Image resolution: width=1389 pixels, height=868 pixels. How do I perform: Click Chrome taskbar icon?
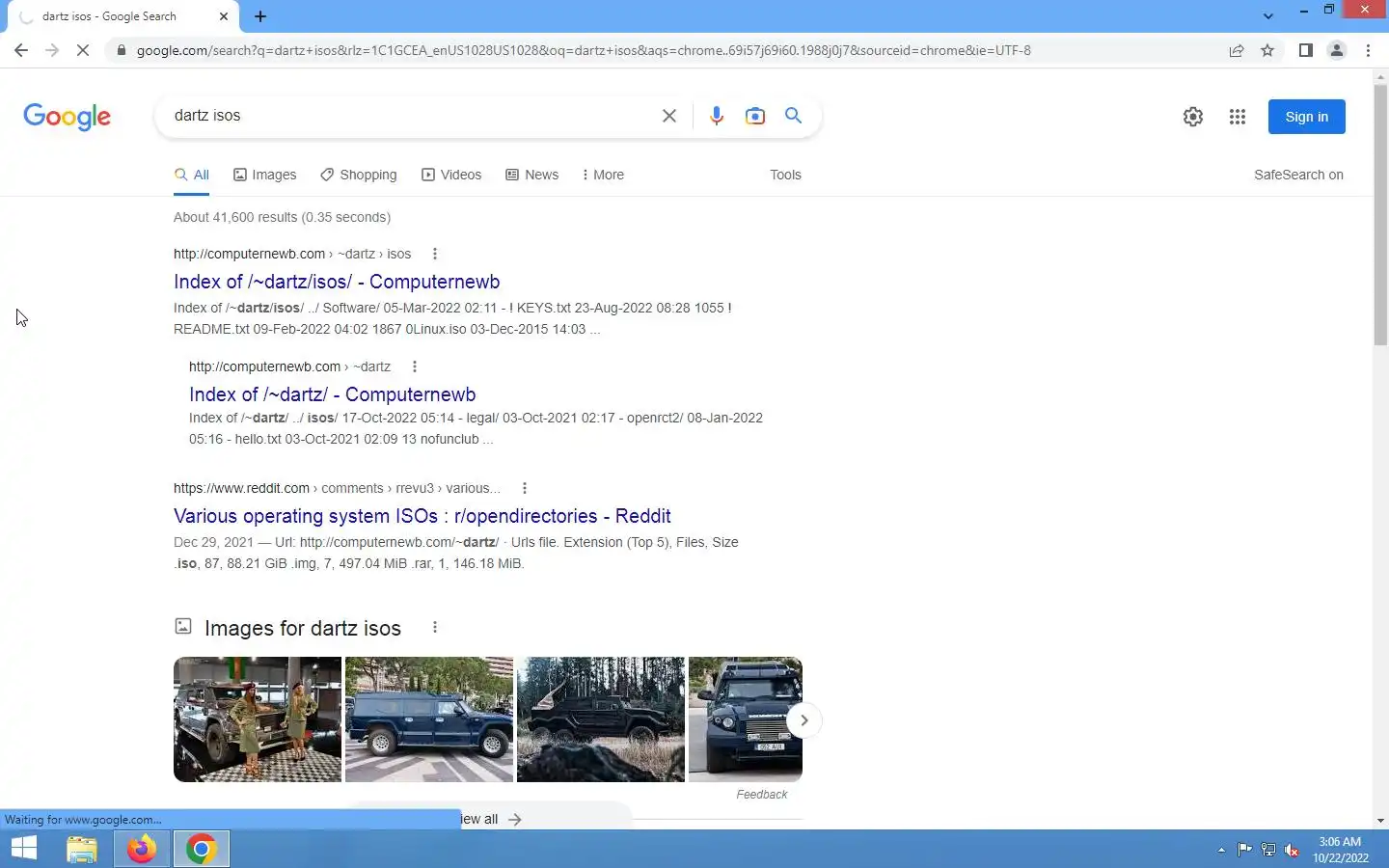202,849
